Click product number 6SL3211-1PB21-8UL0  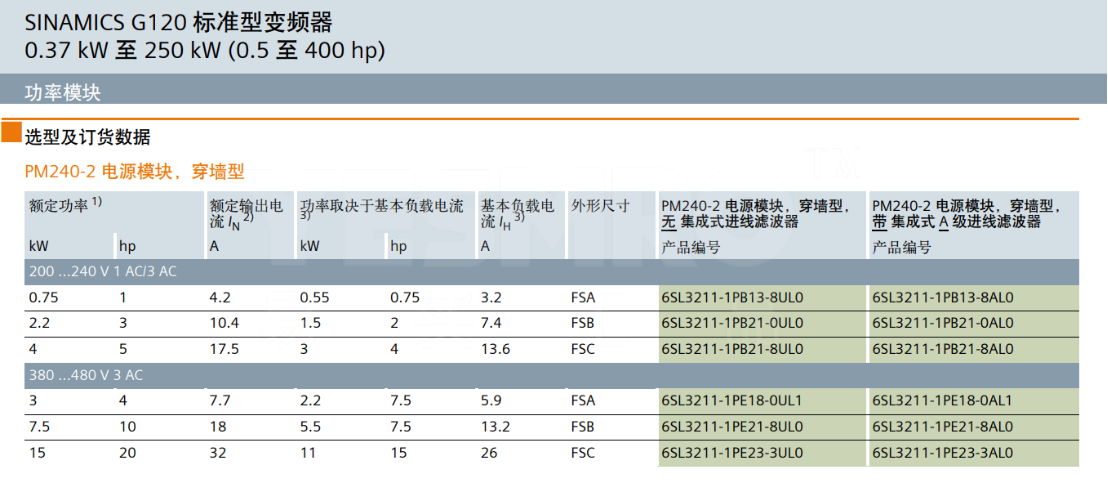[x=733, y=348]
